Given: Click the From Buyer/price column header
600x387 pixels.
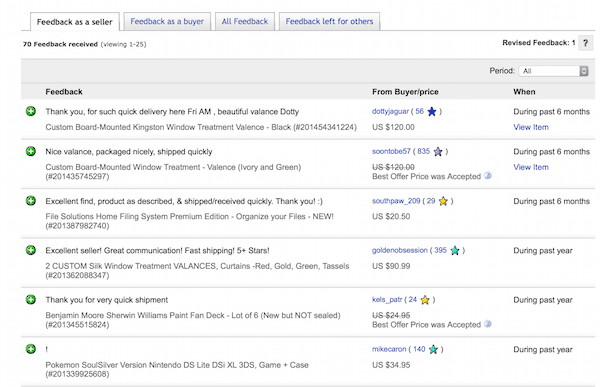Looking at the screenshot, I should point(405,92).
